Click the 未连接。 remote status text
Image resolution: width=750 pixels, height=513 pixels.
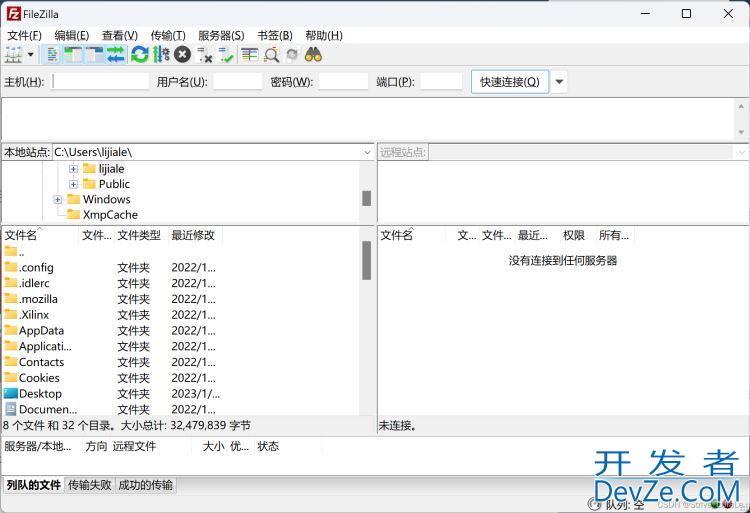pos(397,426)
